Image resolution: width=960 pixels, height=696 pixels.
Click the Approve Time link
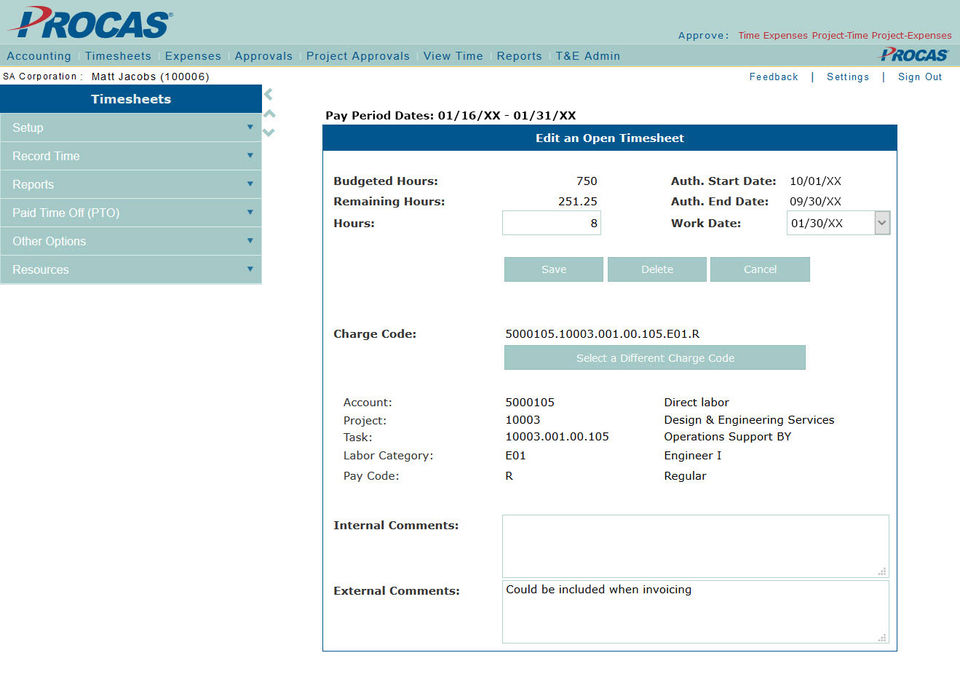point(749,36)
